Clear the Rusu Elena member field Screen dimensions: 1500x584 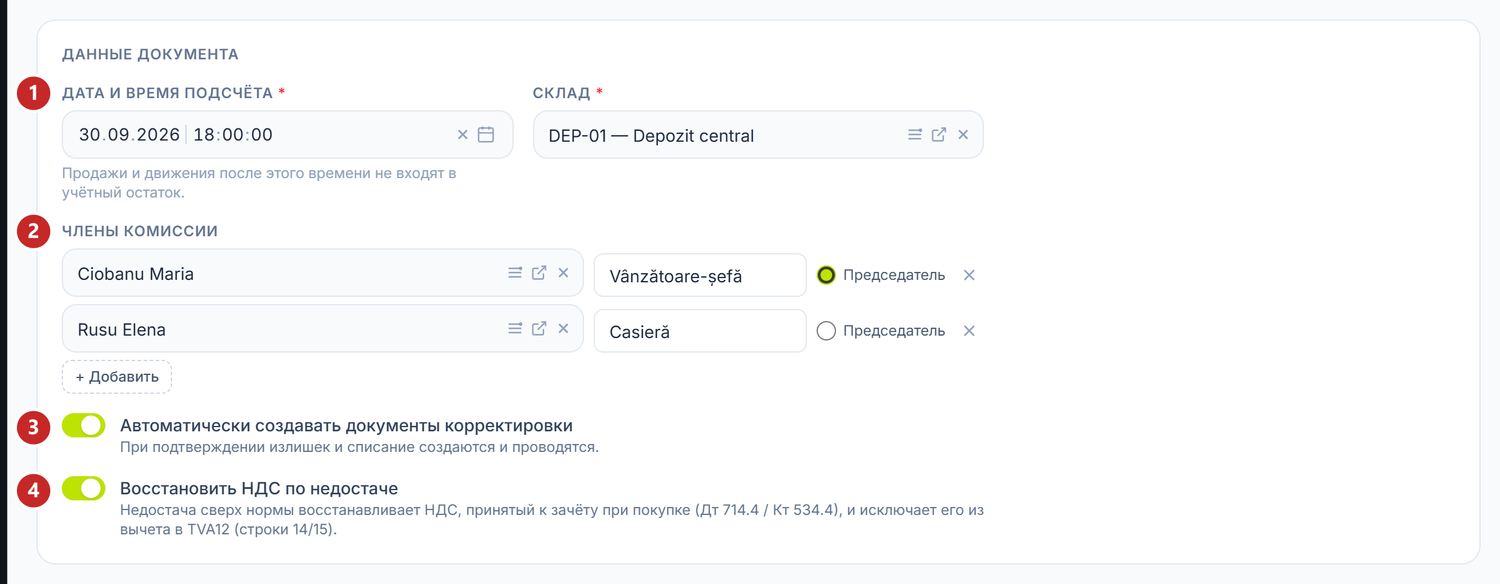click(x=563, y=329)
